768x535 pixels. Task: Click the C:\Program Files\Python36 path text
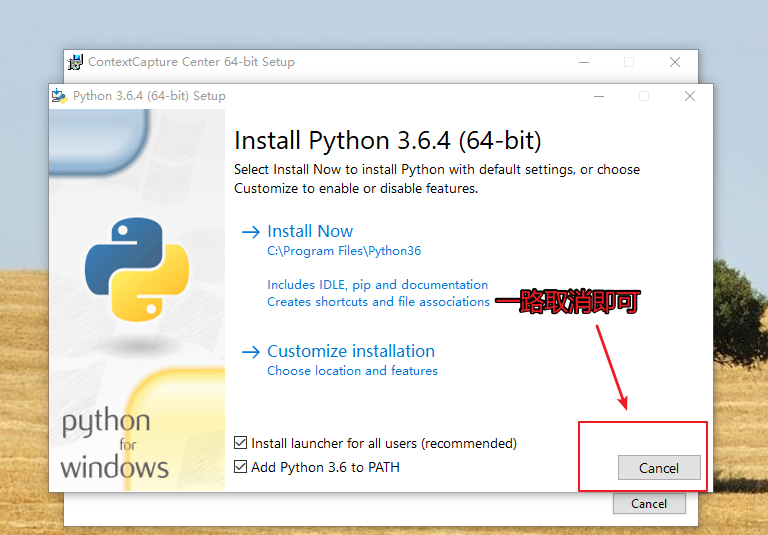(344, 251)
